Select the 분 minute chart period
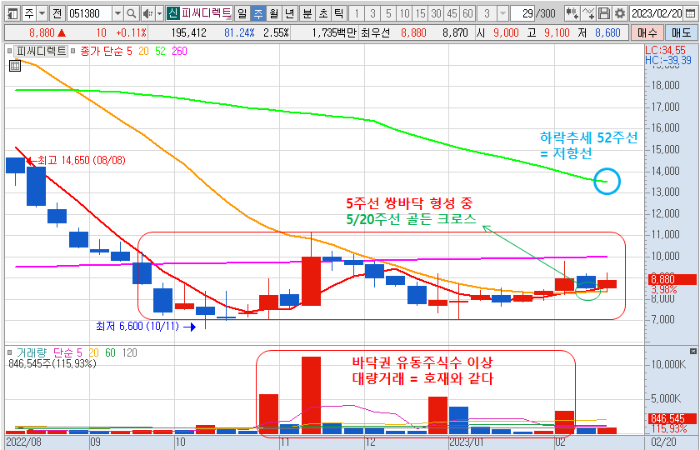Viewport: 700px width, 450px height. 307,13
